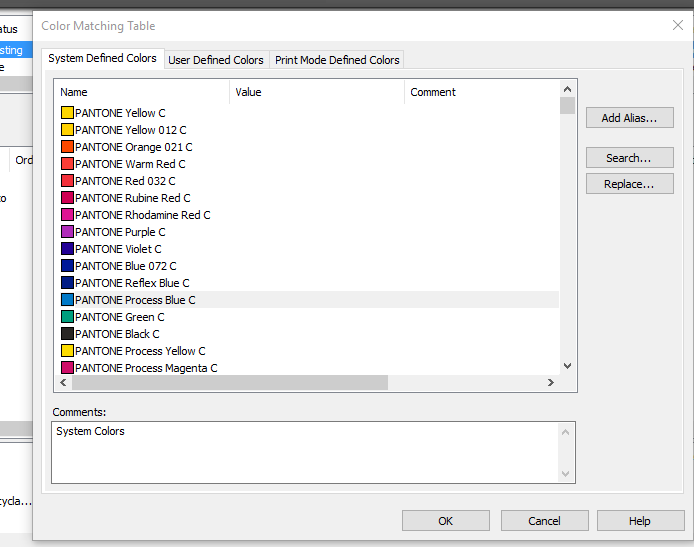Select the 'PANTONE Yellow C' row text

pyautogui.click(x=120, y=113)
